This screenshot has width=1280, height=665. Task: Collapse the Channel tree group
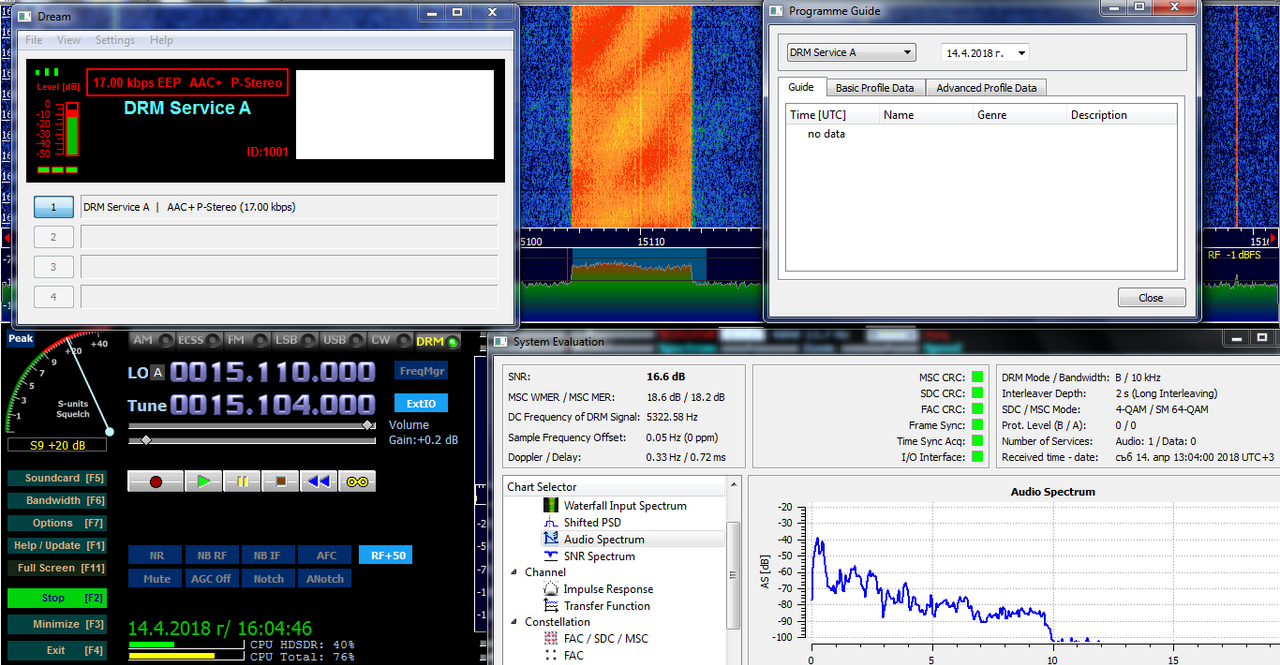(x=513, y=573)
